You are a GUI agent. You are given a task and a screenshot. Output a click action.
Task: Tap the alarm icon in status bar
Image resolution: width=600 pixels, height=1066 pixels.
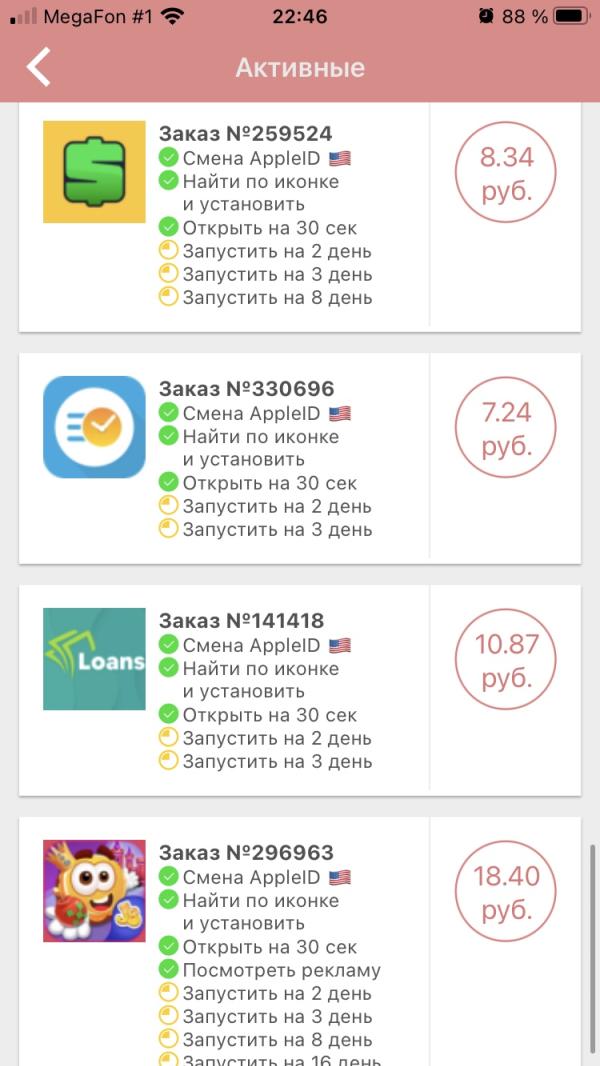tap(486, 16)
